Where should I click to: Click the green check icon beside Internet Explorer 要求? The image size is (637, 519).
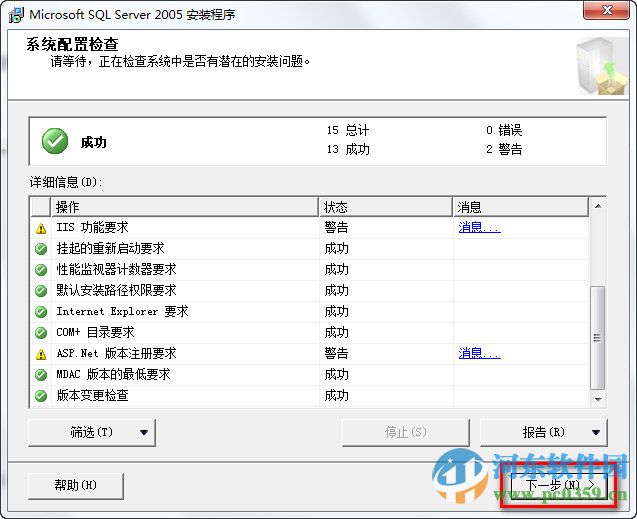(41, 312)
